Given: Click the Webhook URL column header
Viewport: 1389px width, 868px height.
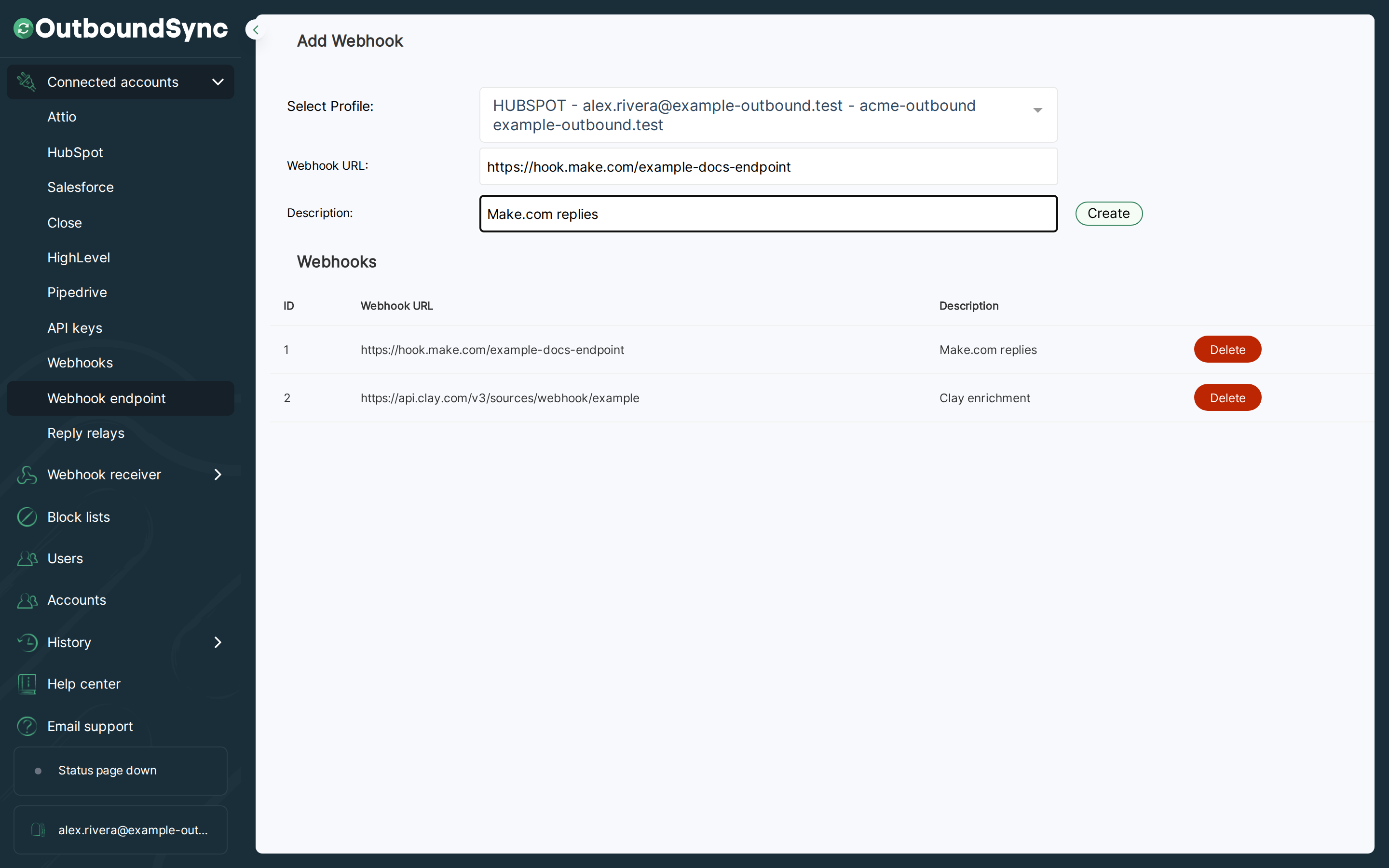Looking at the screenshot, I should [396, 306].
